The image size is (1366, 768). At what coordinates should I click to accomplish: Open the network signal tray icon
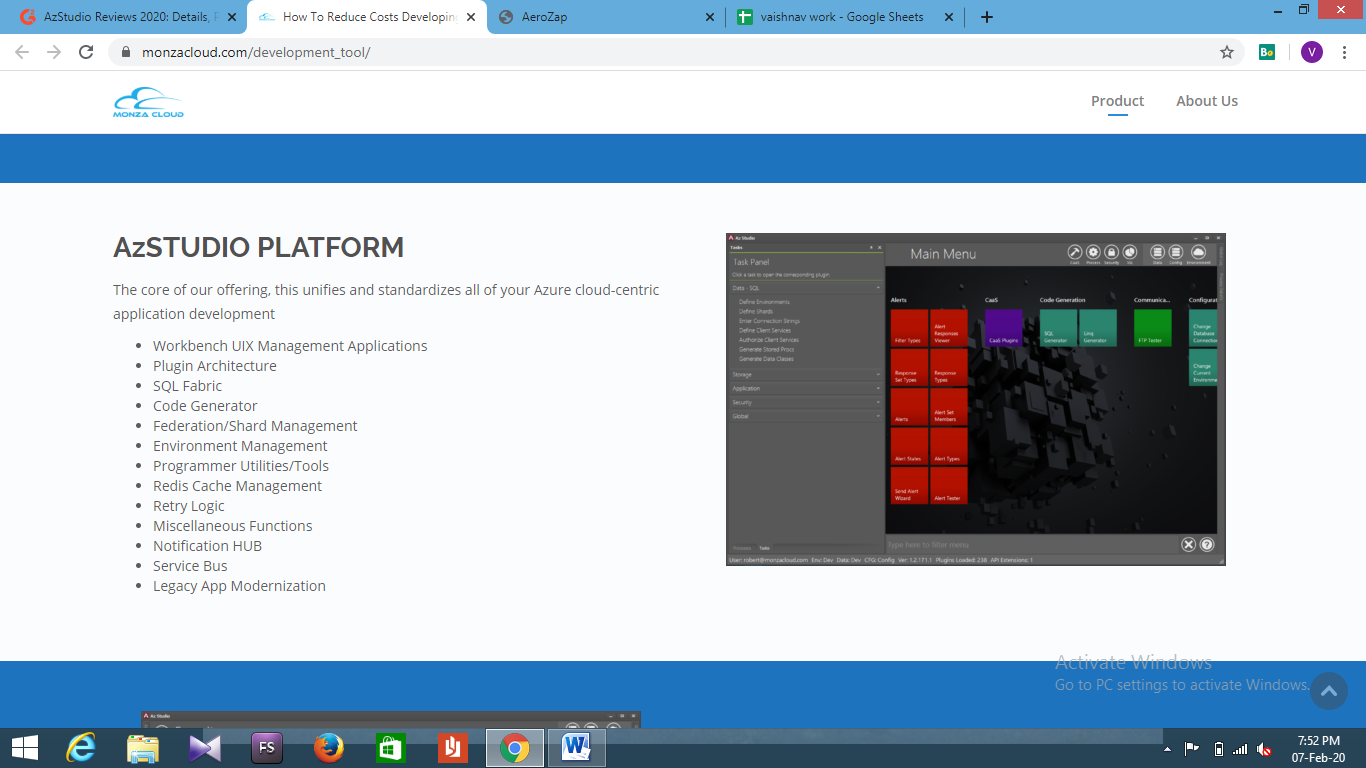[1241, 749]
